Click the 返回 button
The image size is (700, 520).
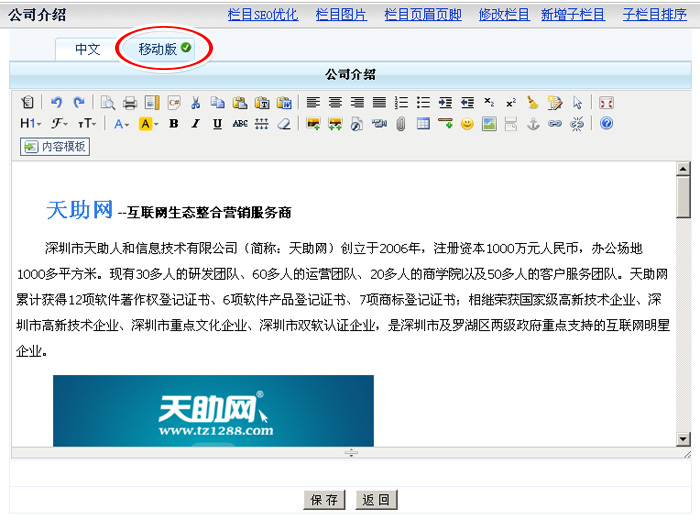pyautogui.click(x=376, y=499)
